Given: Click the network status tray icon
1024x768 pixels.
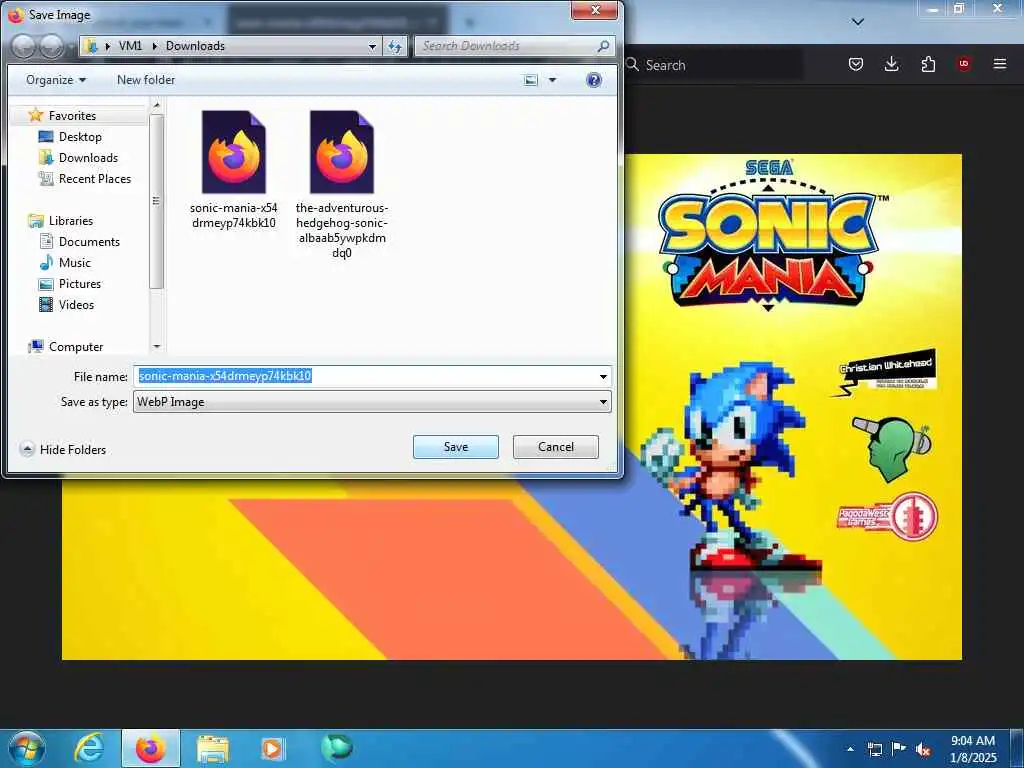Looking at the screenshot, I should [874, 749].
